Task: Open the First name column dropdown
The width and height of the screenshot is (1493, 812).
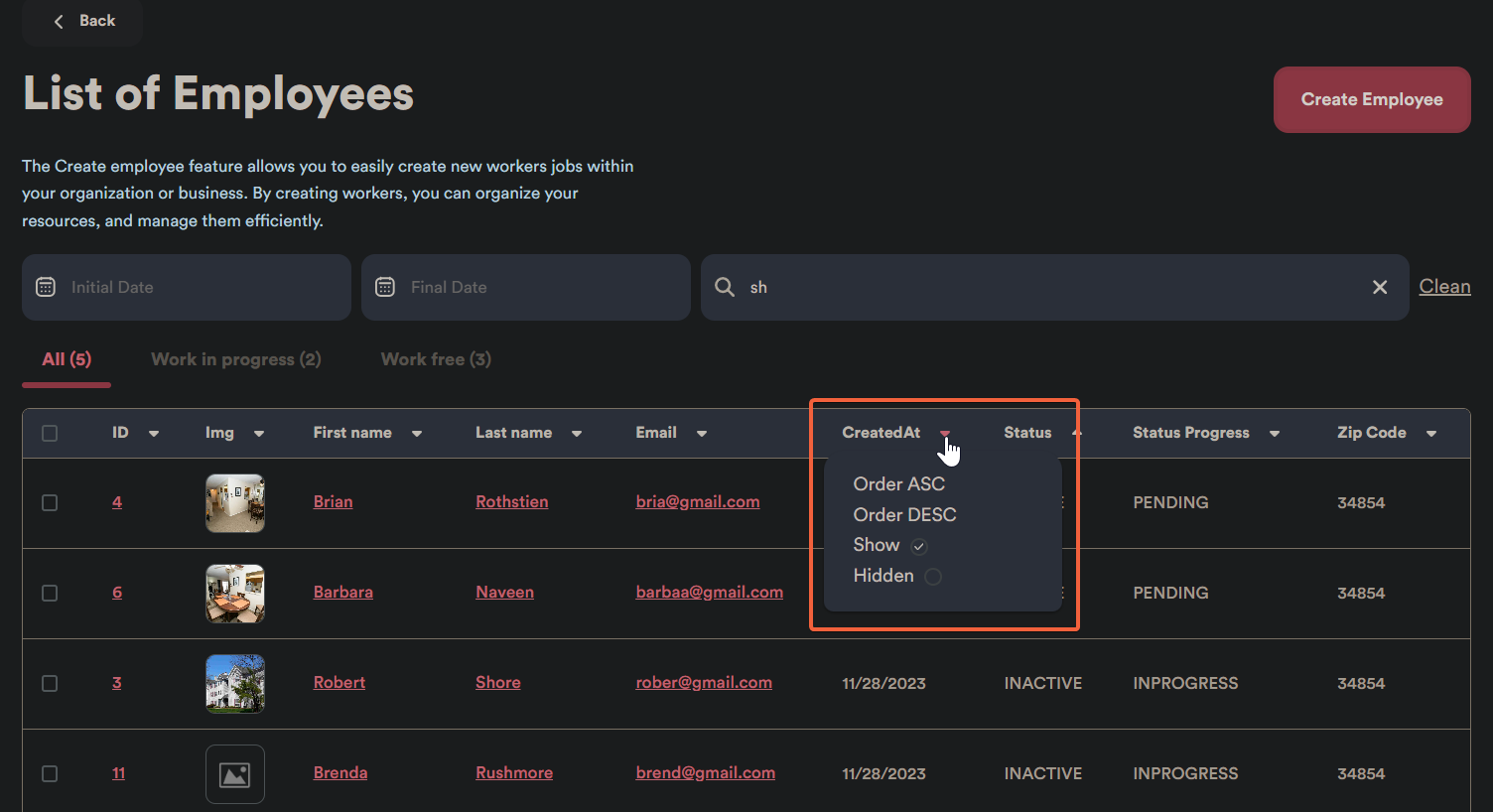Action: tap(417, 434)
